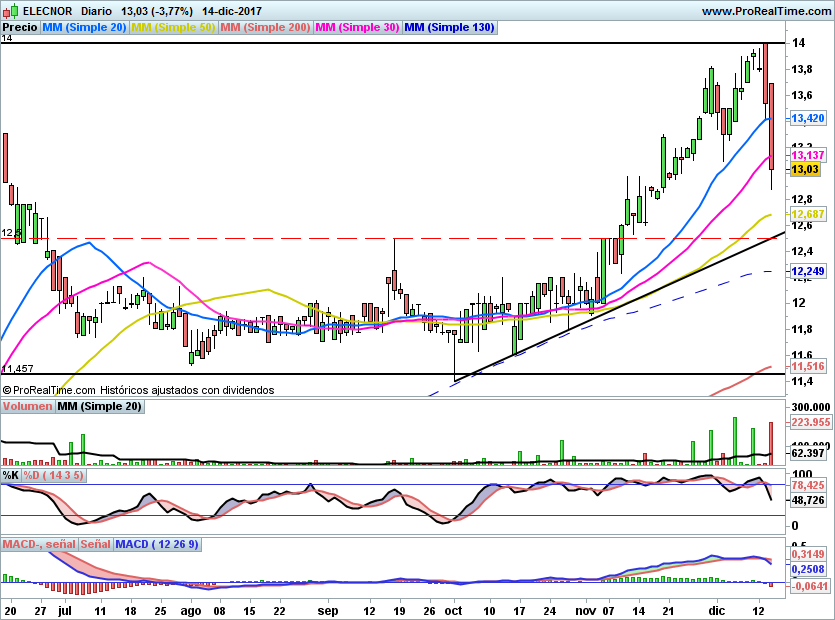Select the %D ( 14 3 5) label
The width and height of the screenshot is (835, 620).
tap(53, 475)
